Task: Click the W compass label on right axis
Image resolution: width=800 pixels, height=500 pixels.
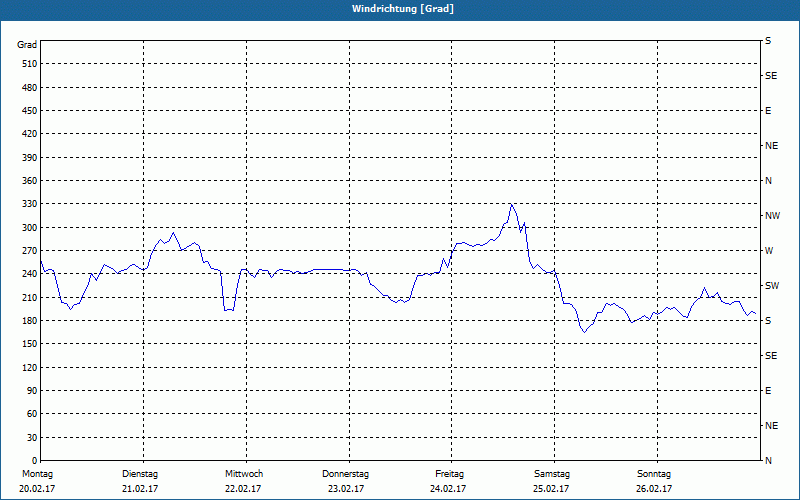Action: [x=769, y=251]
